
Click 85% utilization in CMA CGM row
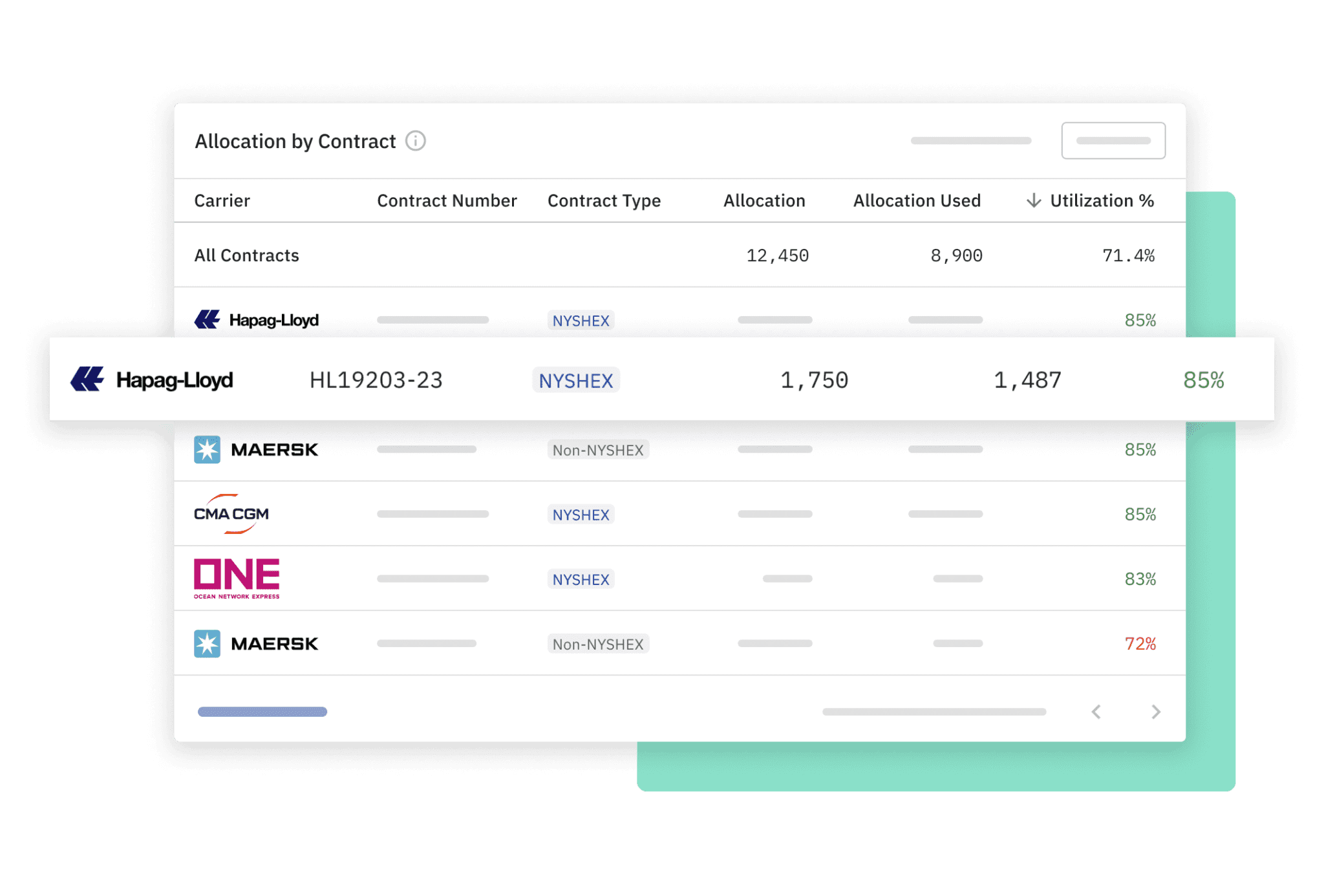tap(1140, 514)
